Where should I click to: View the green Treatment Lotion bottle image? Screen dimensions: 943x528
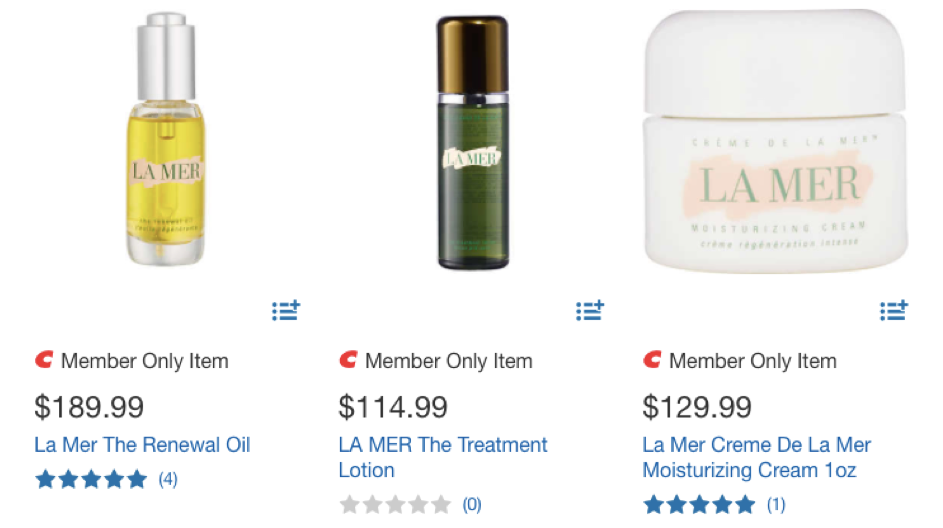tap(472, 142)
